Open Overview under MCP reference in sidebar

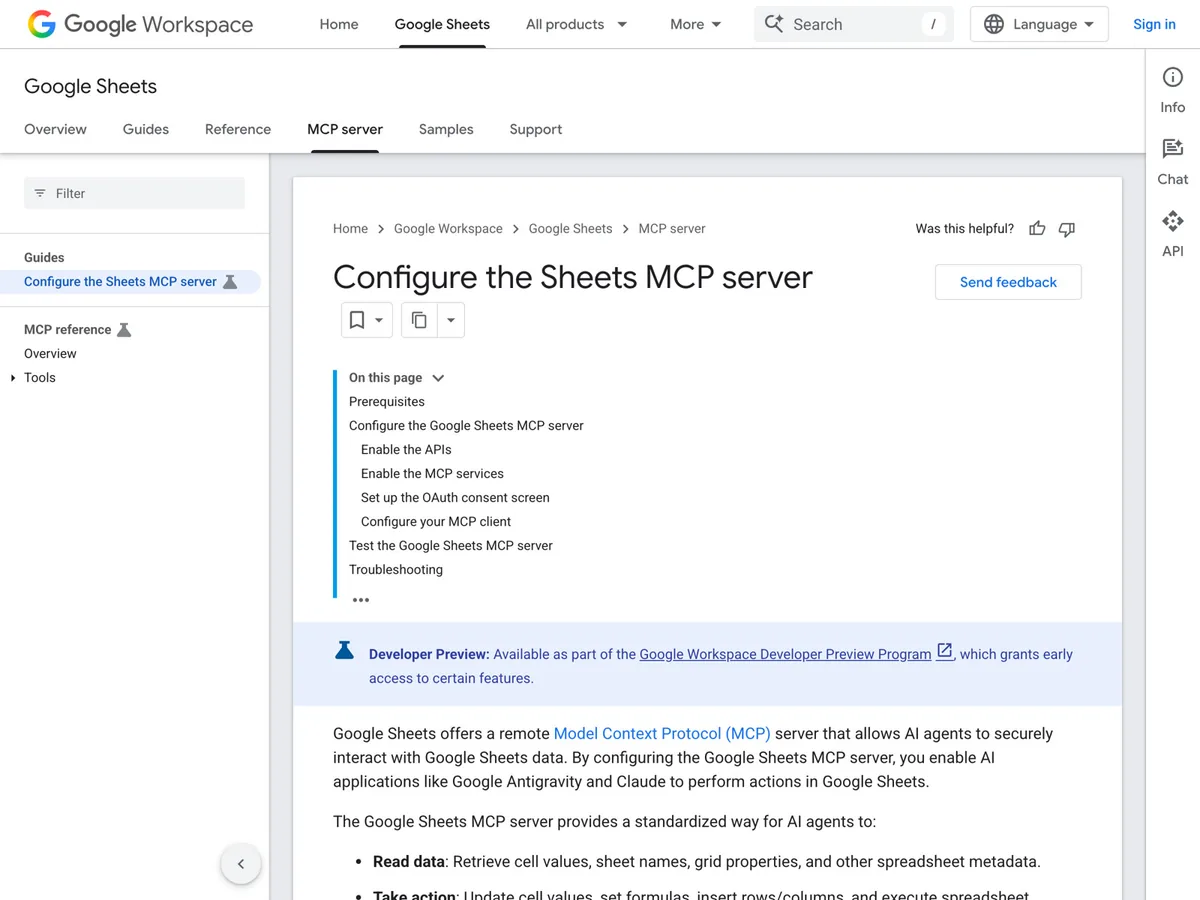coord(50,354)
